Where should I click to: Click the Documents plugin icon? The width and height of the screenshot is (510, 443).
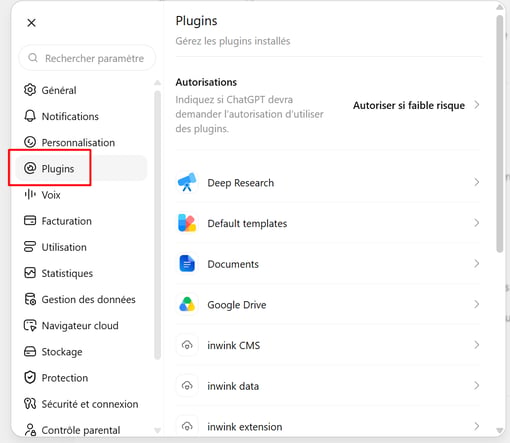pos(187,264)
